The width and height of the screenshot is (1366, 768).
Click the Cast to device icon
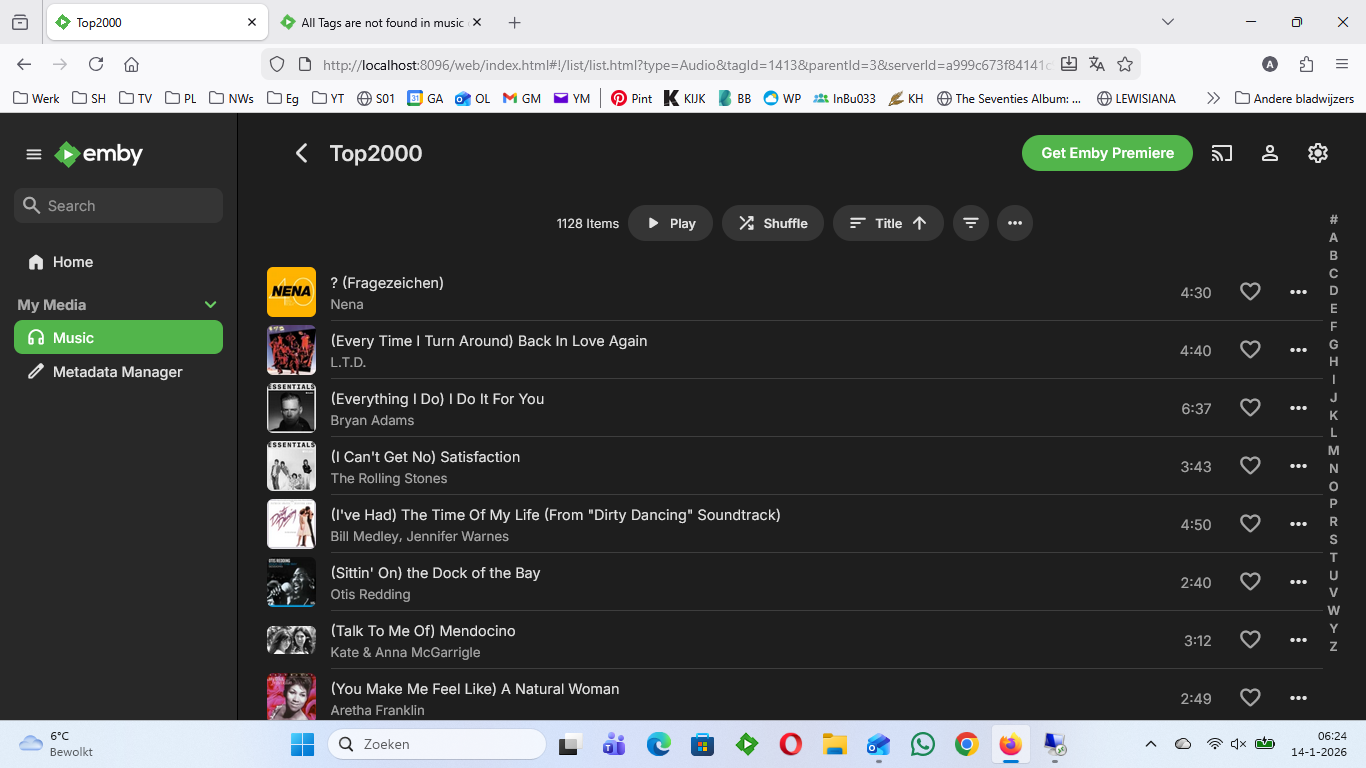click(1221, 153)
